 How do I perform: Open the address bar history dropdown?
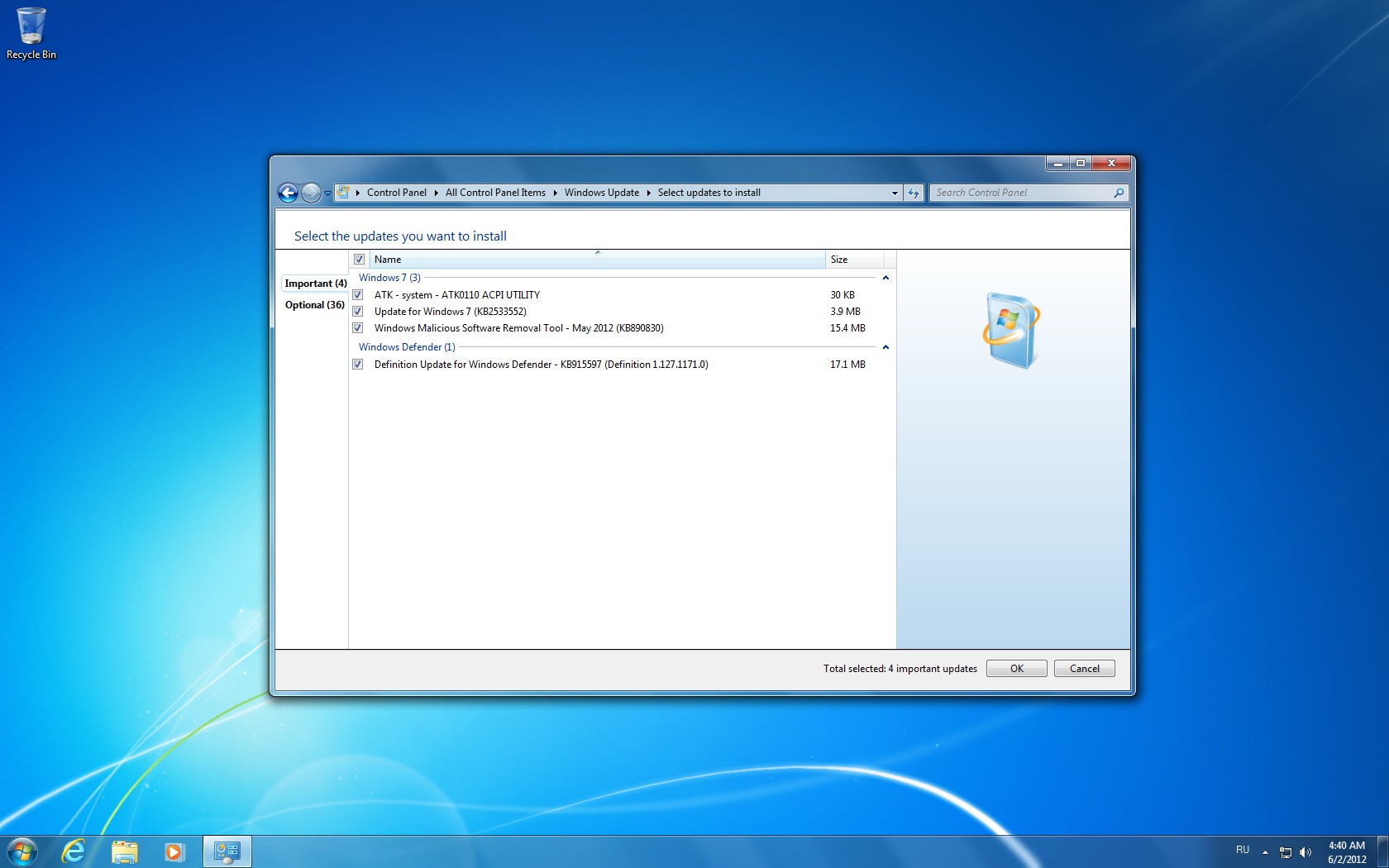(x=895, y=193)
